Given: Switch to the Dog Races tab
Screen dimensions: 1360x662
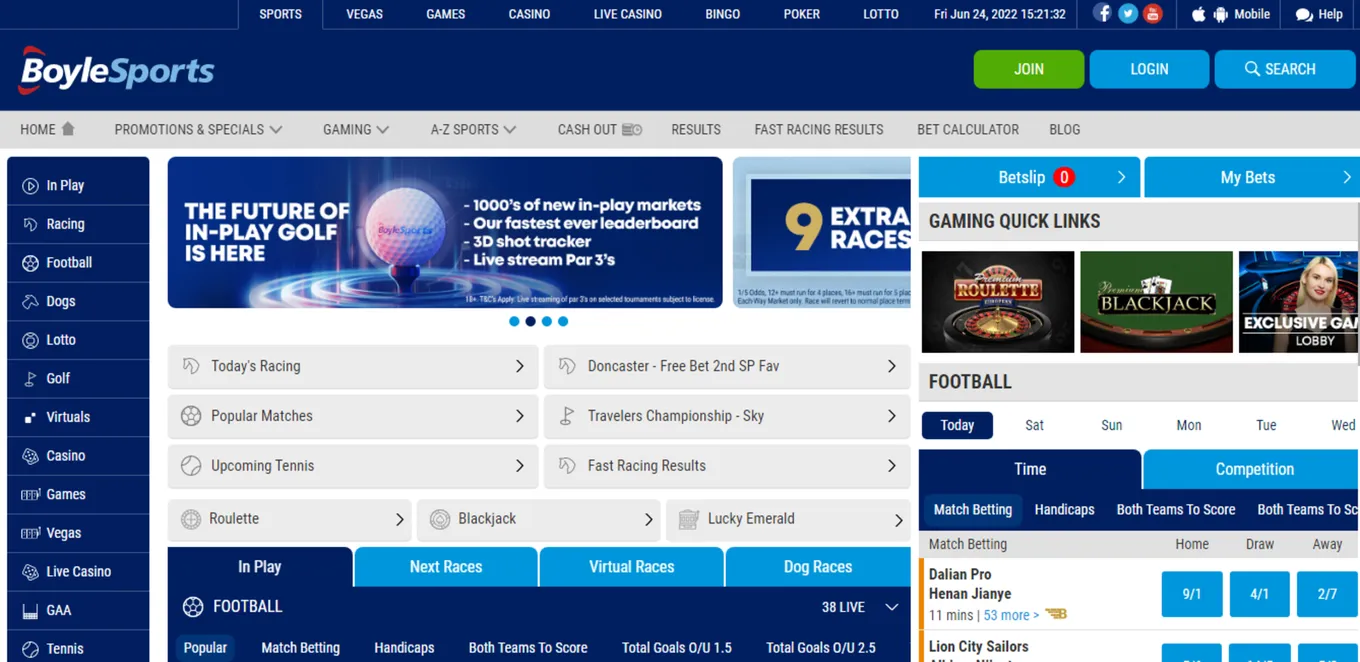Looking at the screenshot, I should coord(818,567).
